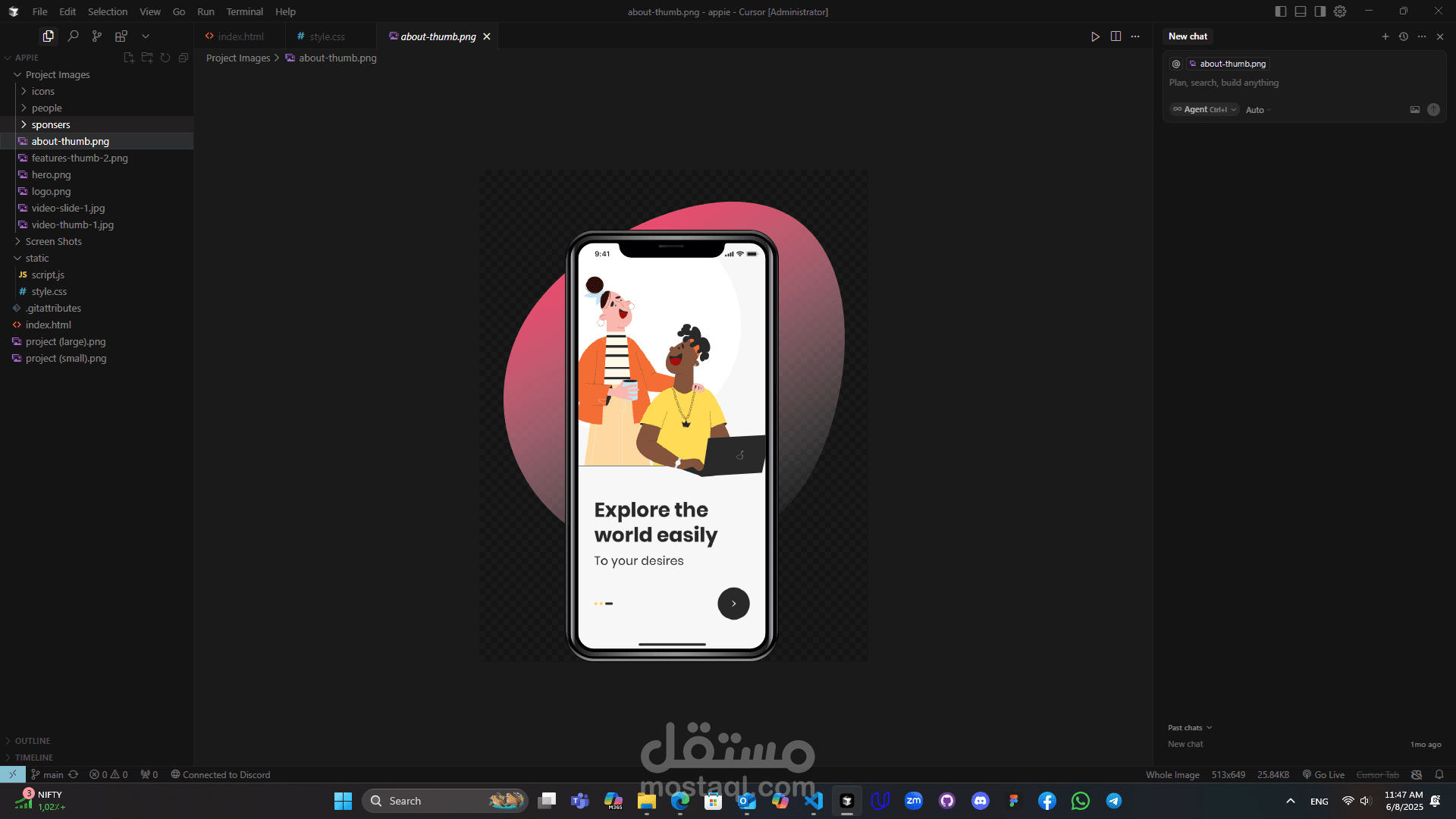Click the attach image icon in chat
The height and width of the screenshot is (819, 1456).
1414,110
